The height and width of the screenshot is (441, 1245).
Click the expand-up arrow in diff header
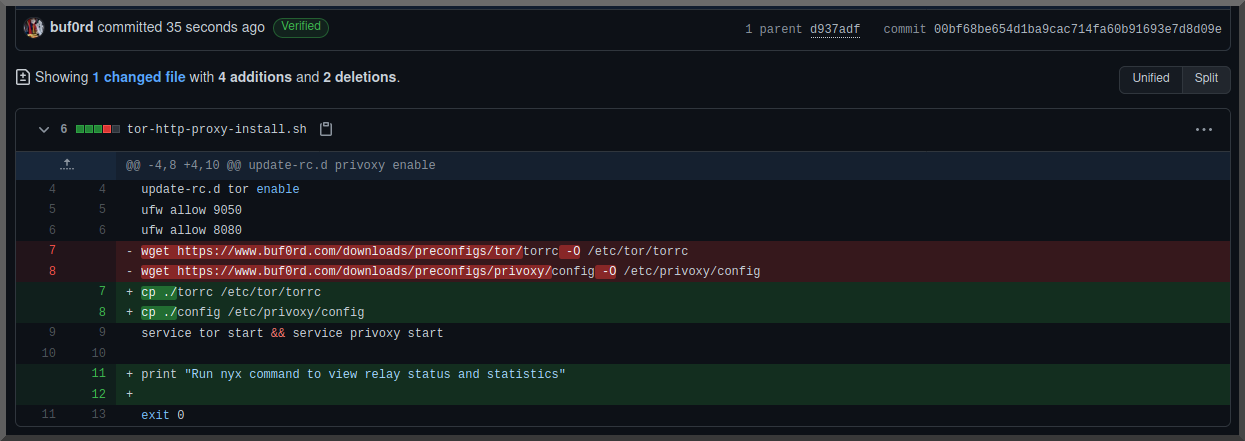(67, 164)
